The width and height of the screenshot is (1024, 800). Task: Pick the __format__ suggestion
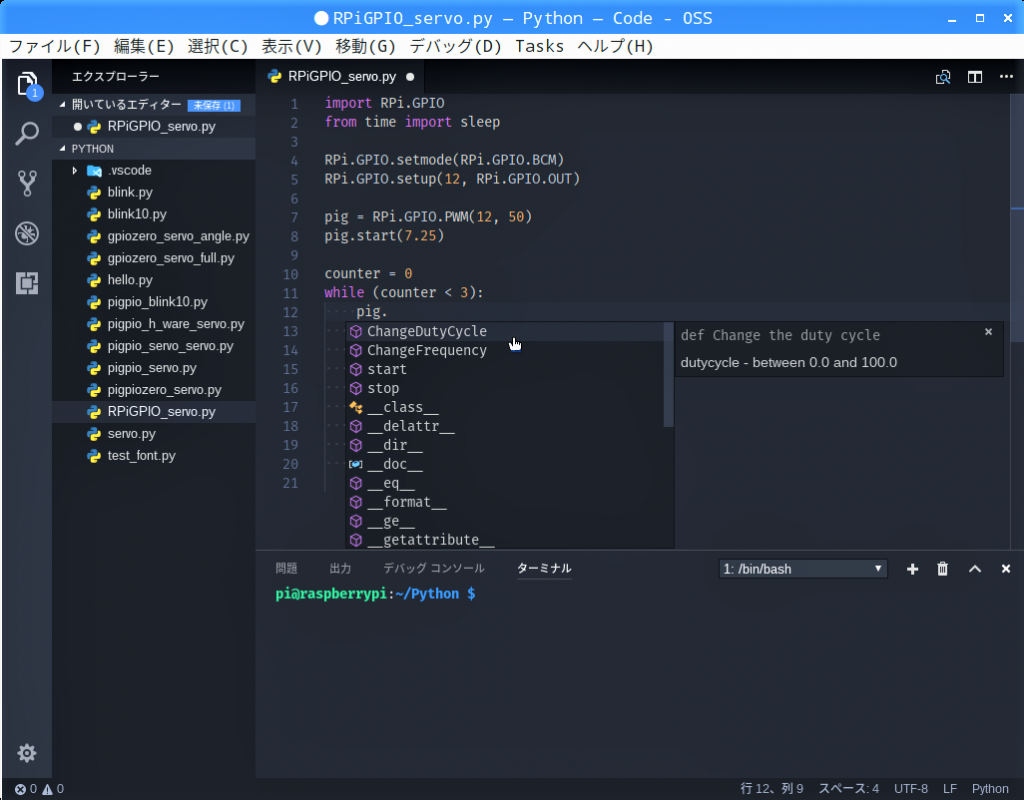coord(504,502)
